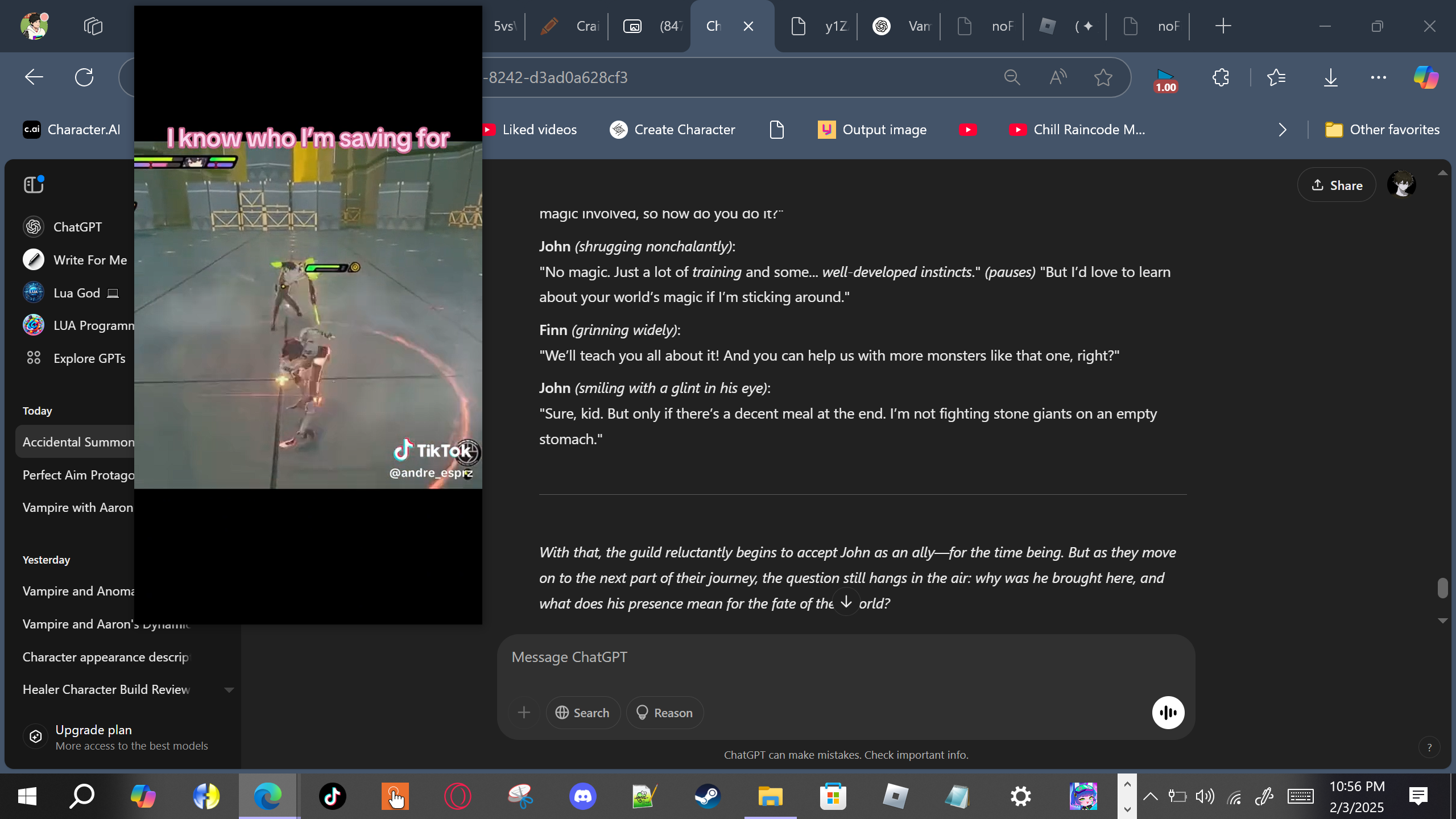The width and height of the screenshot is (1456, 819).
Task: Open Steam from the taskbar
Action: pyautogui.click(x=708, y=796)
